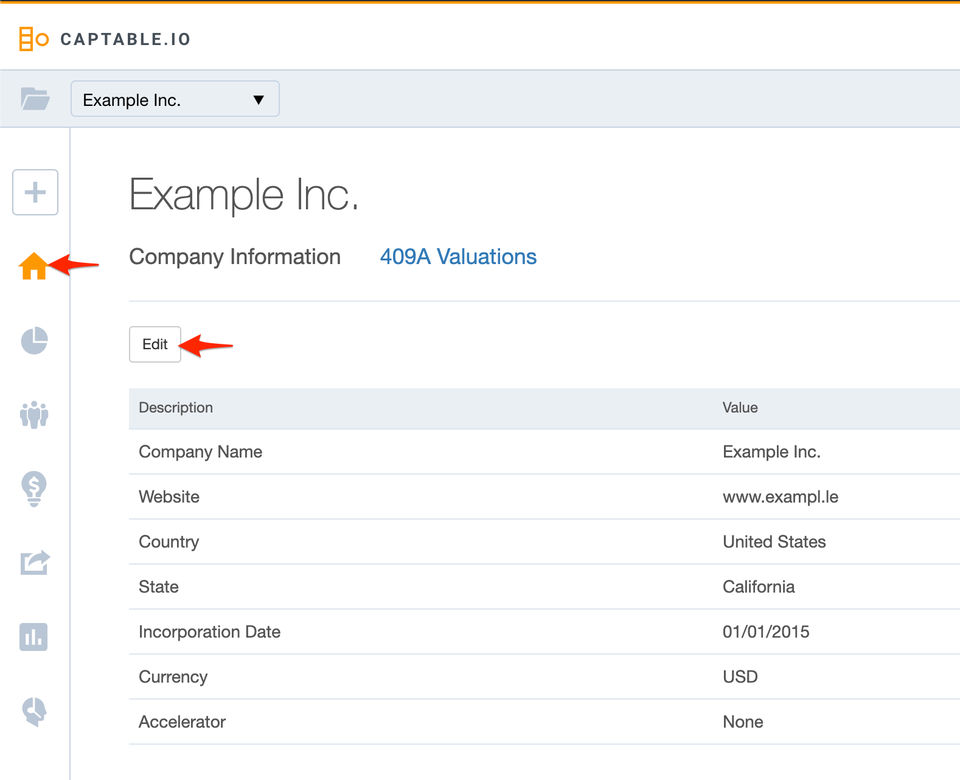This screenshot has width=960, height=780.
Task: Click the Value column header
Action: (740, 408)
